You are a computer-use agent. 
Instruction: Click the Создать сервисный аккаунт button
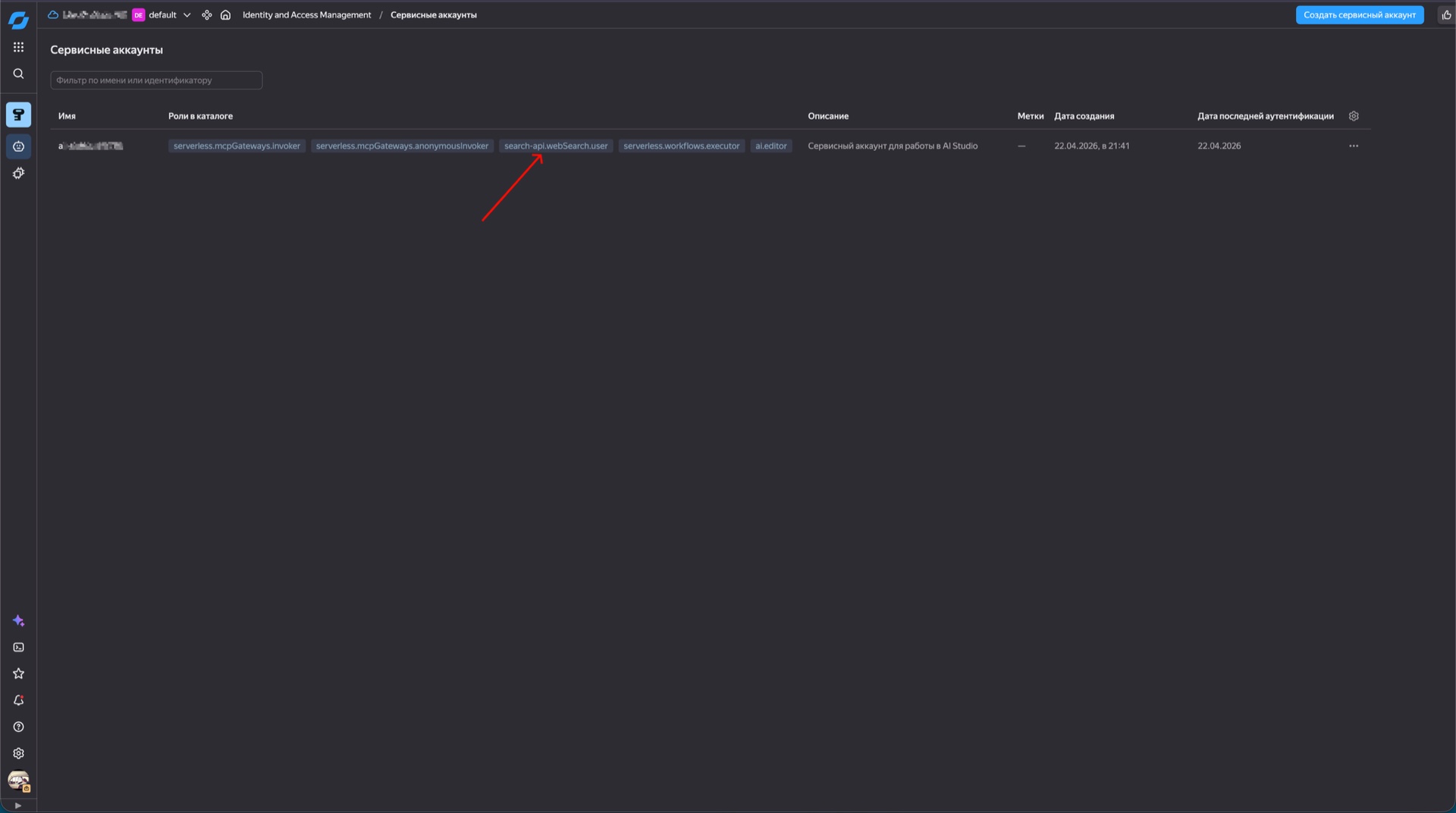click(x=1360, y=14)
